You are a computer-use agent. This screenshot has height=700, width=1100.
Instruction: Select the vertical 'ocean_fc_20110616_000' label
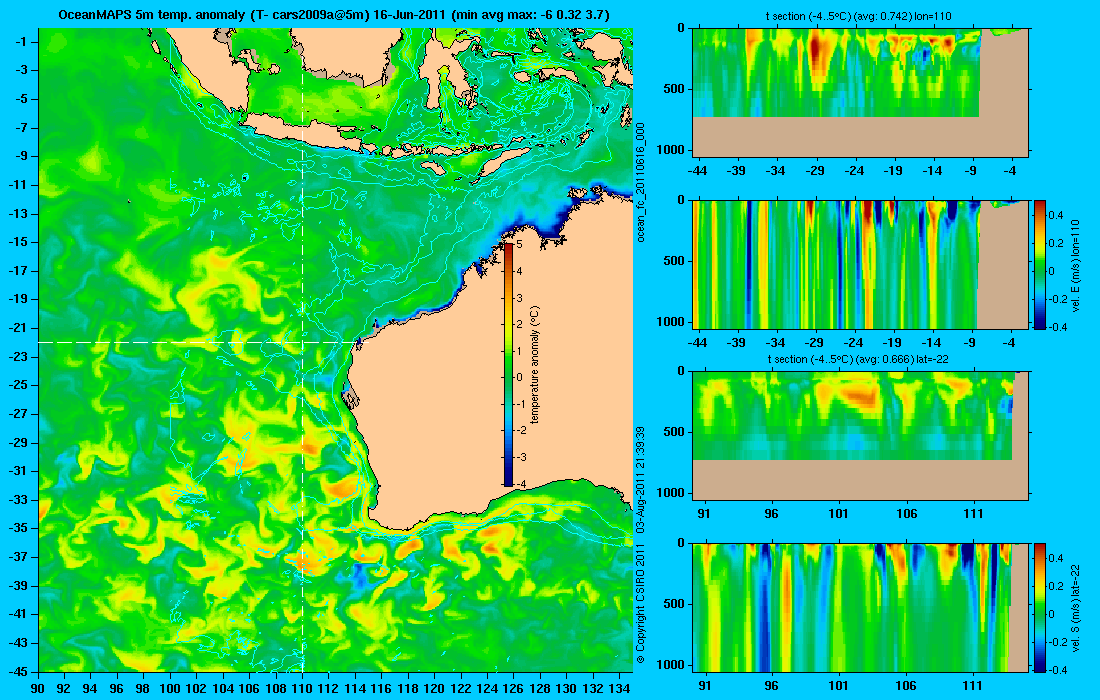pyautogui.click(x=640, y=182)
